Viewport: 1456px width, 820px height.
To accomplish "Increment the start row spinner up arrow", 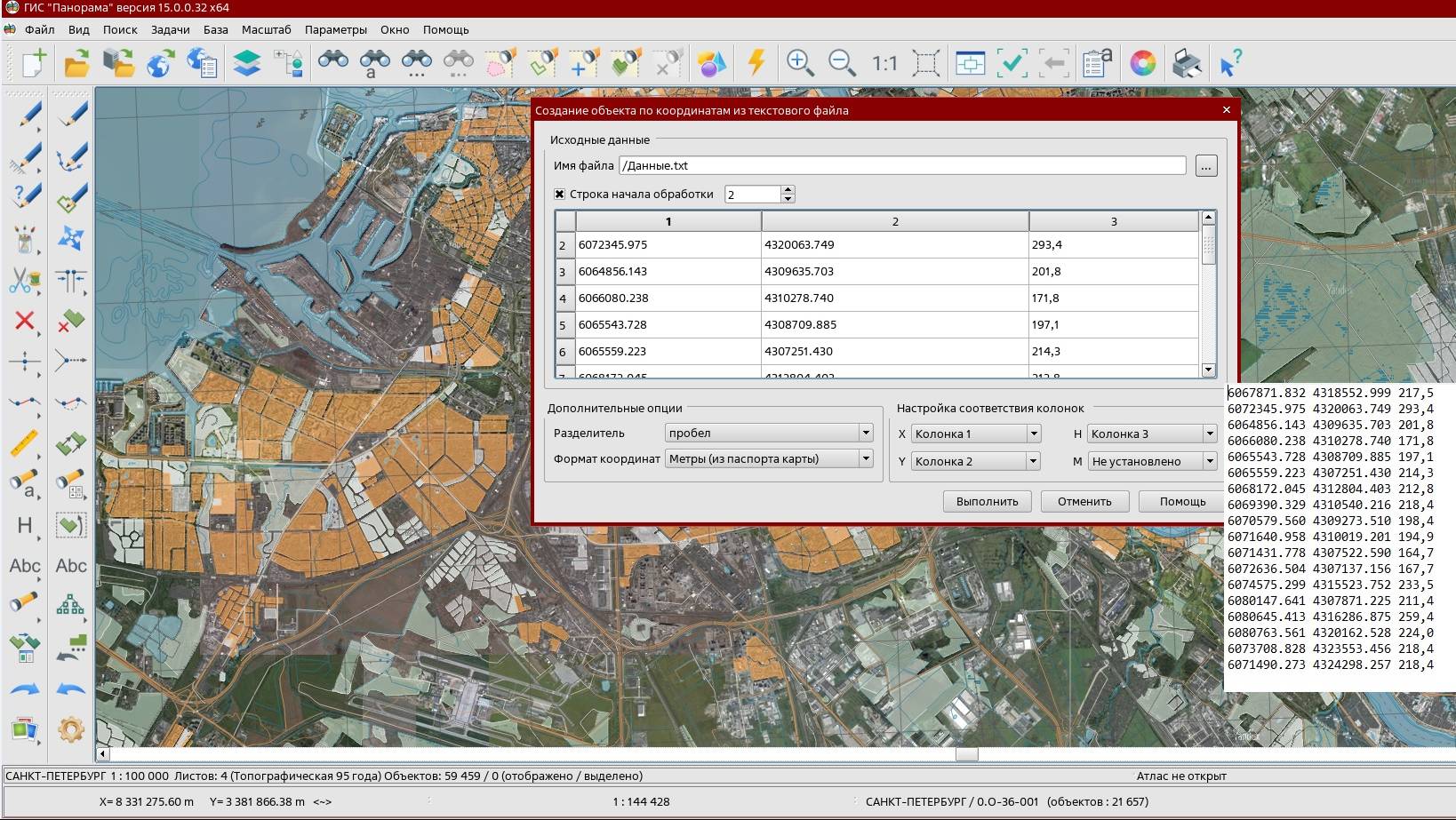I will tap(788, 189).
